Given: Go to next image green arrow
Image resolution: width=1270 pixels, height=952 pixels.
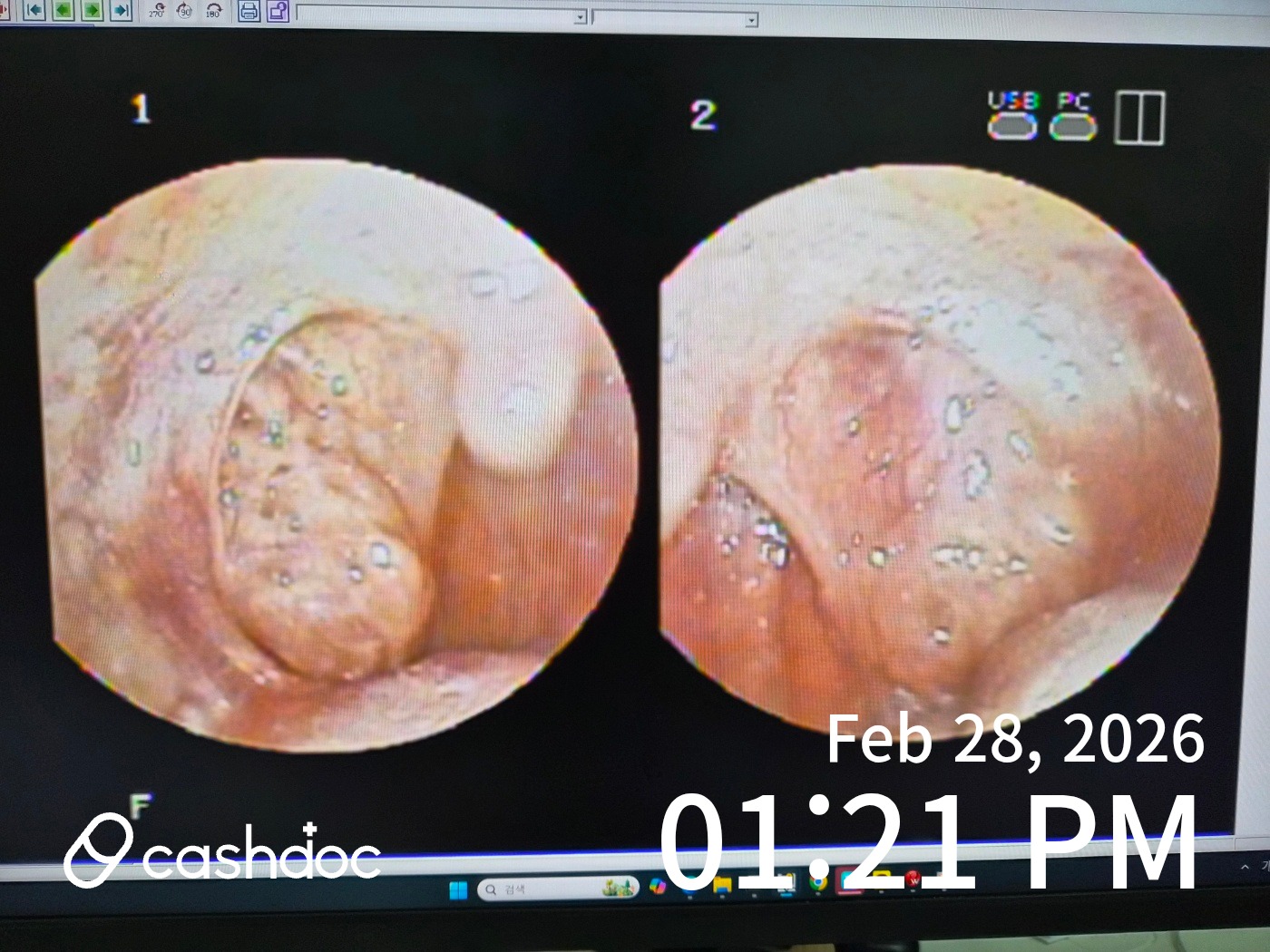Looking at the screenshot, I should coord(92,10).
